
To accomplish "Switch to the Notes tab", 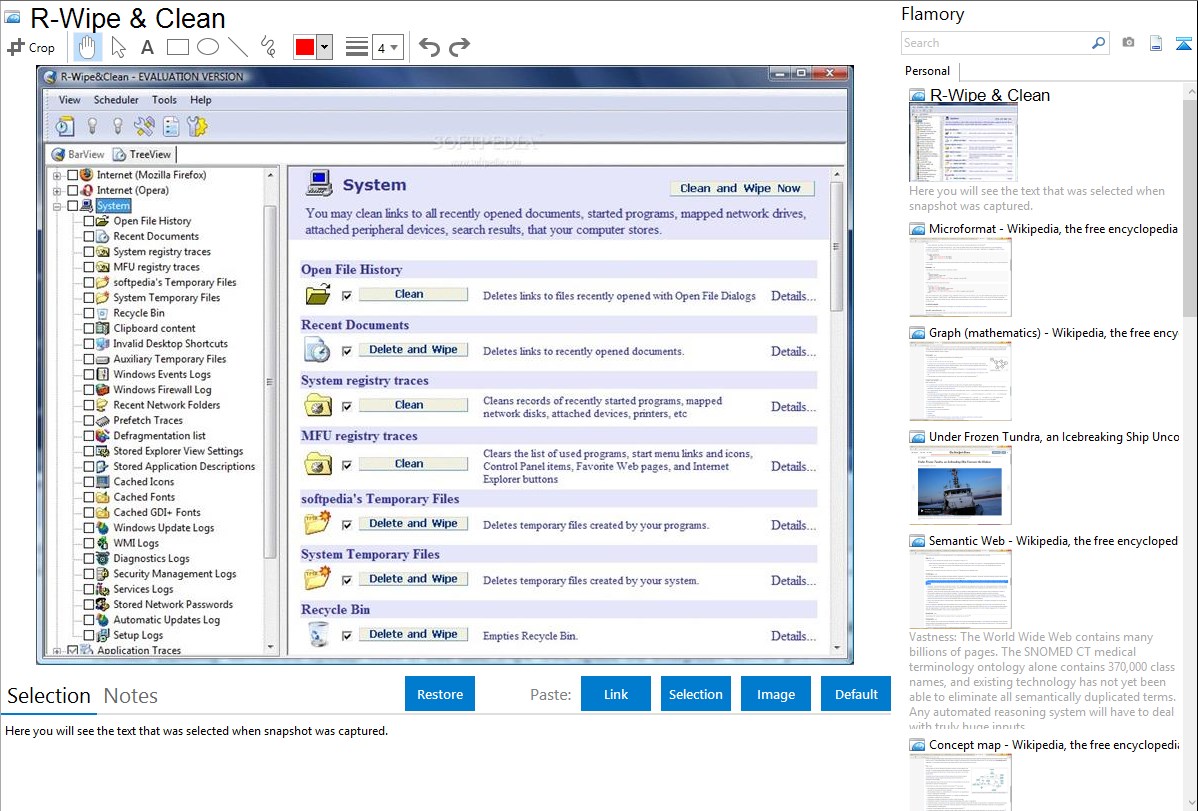I will coord(131,696).
